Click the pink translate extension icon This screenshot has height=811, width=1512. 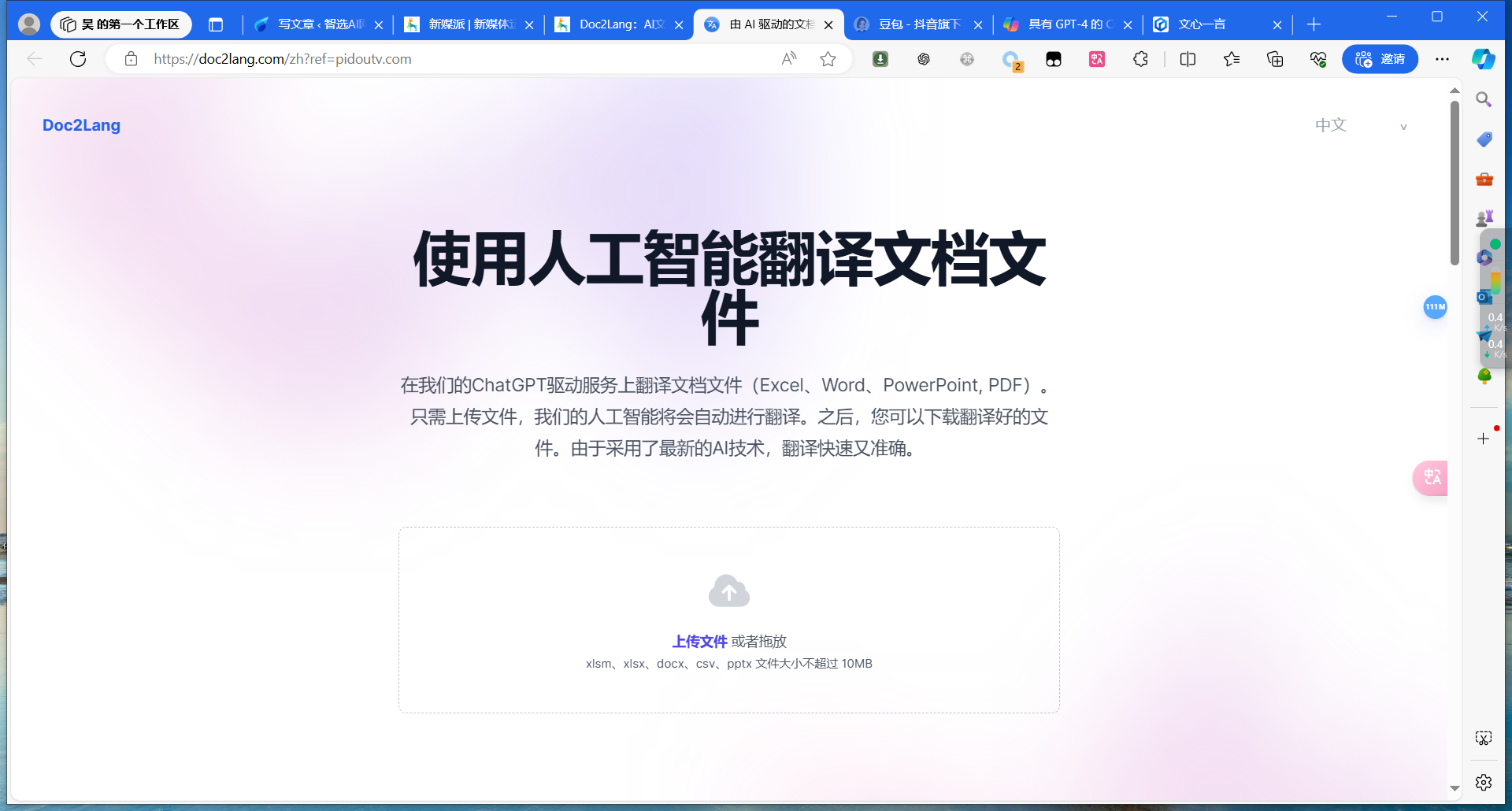(1097, 59)
